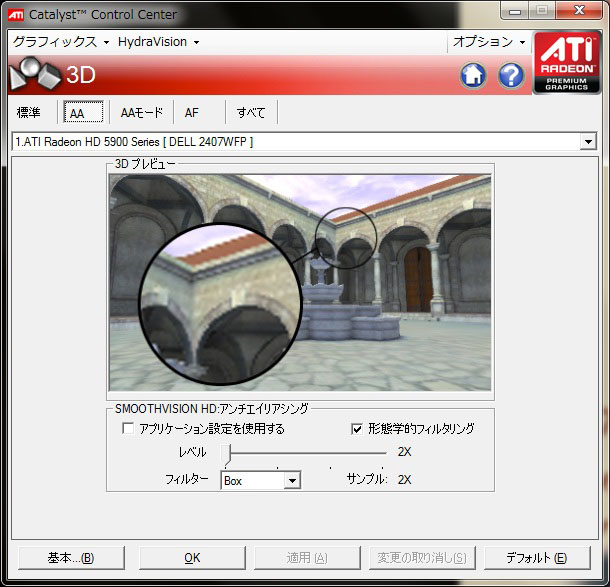Go to the Home page icon
This screenshot has height=587, width=610.
[x=473, y=75]
